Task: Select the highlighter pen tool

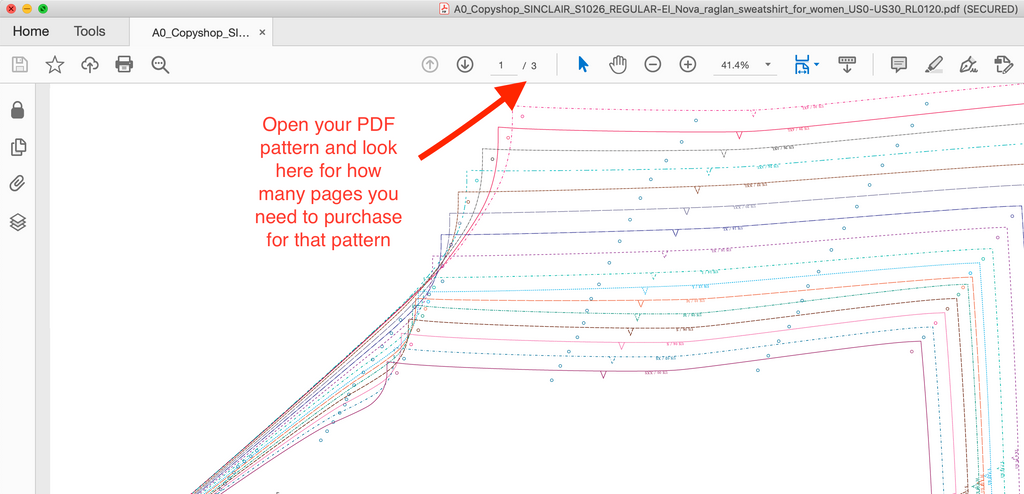Action: 933,65
